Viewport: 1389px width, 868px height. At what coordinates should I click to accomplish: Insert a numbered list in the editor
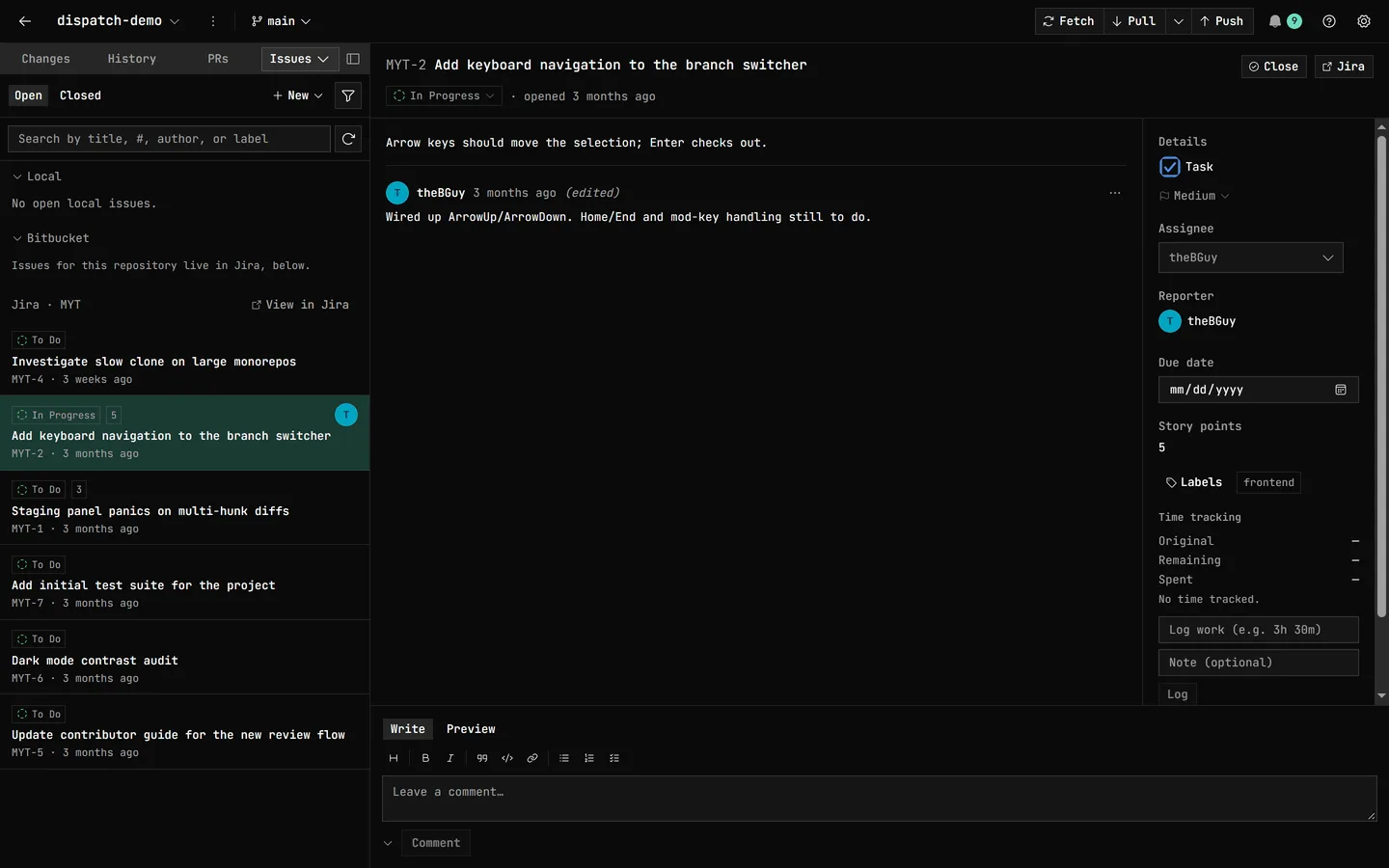pyautogui.click(x=589, y=758)
